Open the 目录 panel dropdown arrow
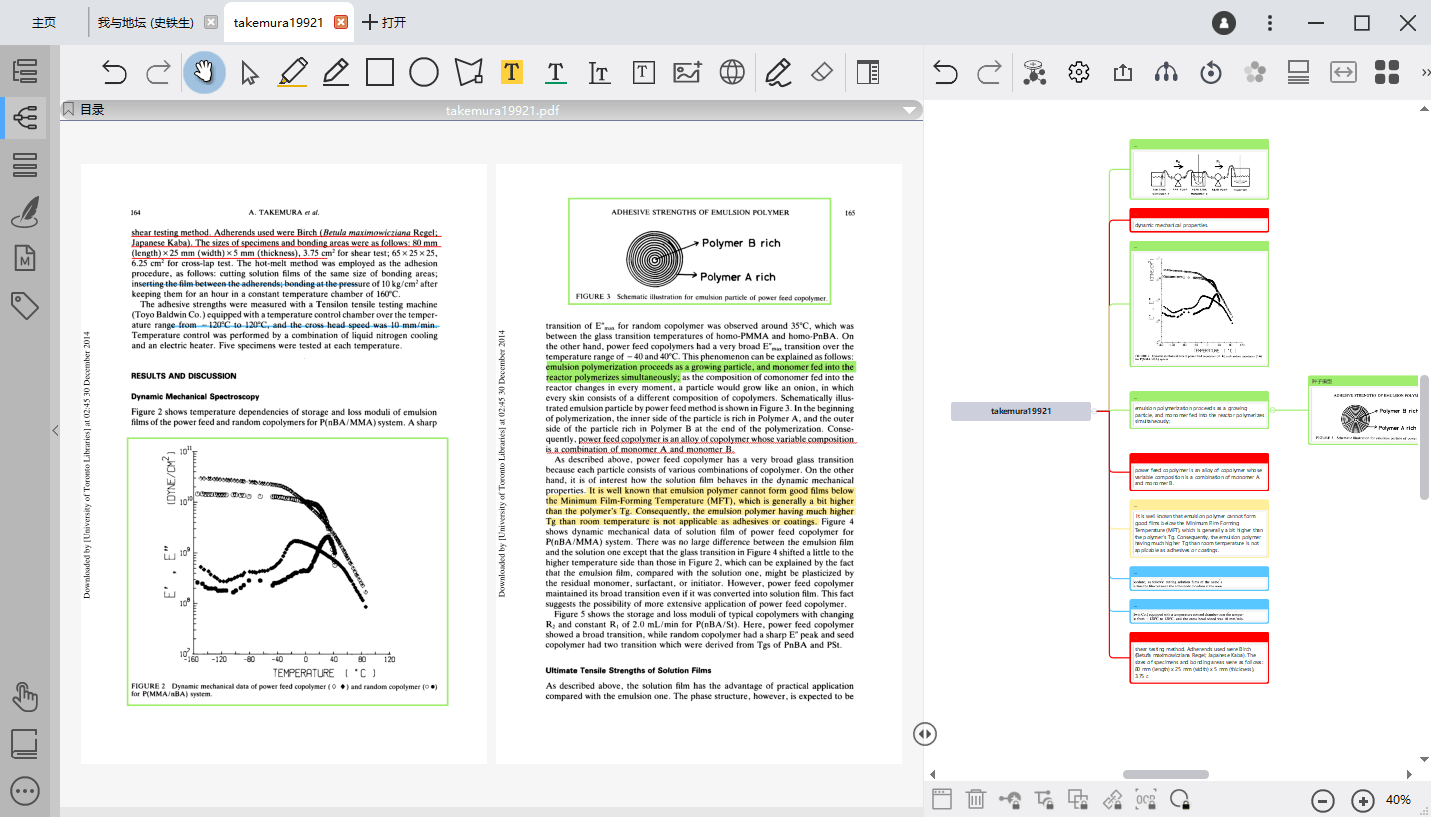Screen dimensions: 1431x817 click(909, 110)
